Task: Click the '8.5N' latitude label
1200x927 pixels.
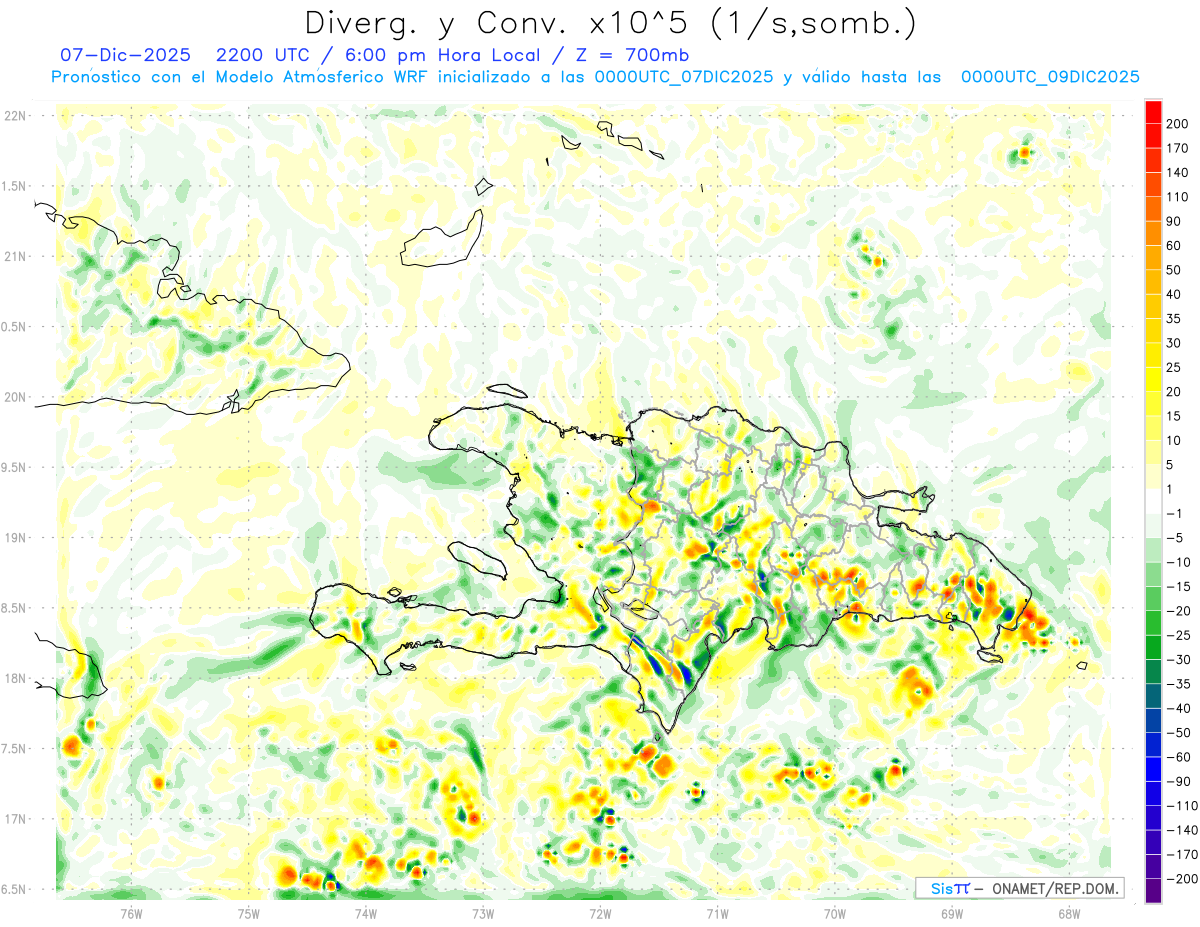Action: [x=14, y=608]
